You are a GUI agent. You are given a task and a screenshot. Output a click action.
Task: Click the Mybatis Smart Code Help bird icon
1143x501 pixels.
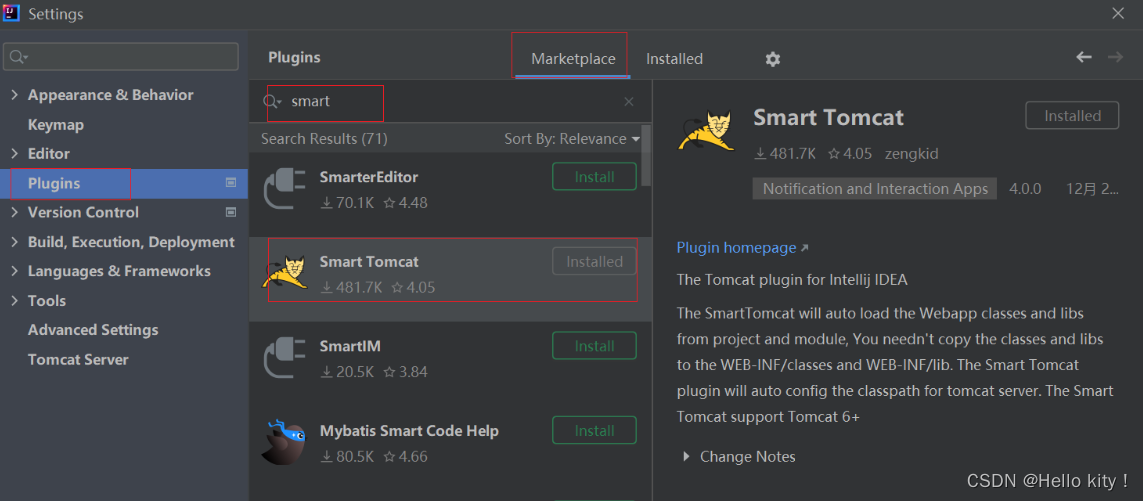[x=284, y=442]
